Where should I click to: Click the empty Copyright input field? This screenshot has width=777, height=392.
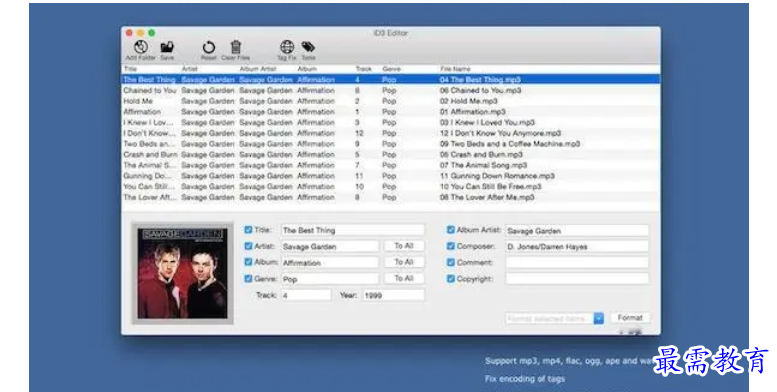pyautogui.click(x=577, y=279)
